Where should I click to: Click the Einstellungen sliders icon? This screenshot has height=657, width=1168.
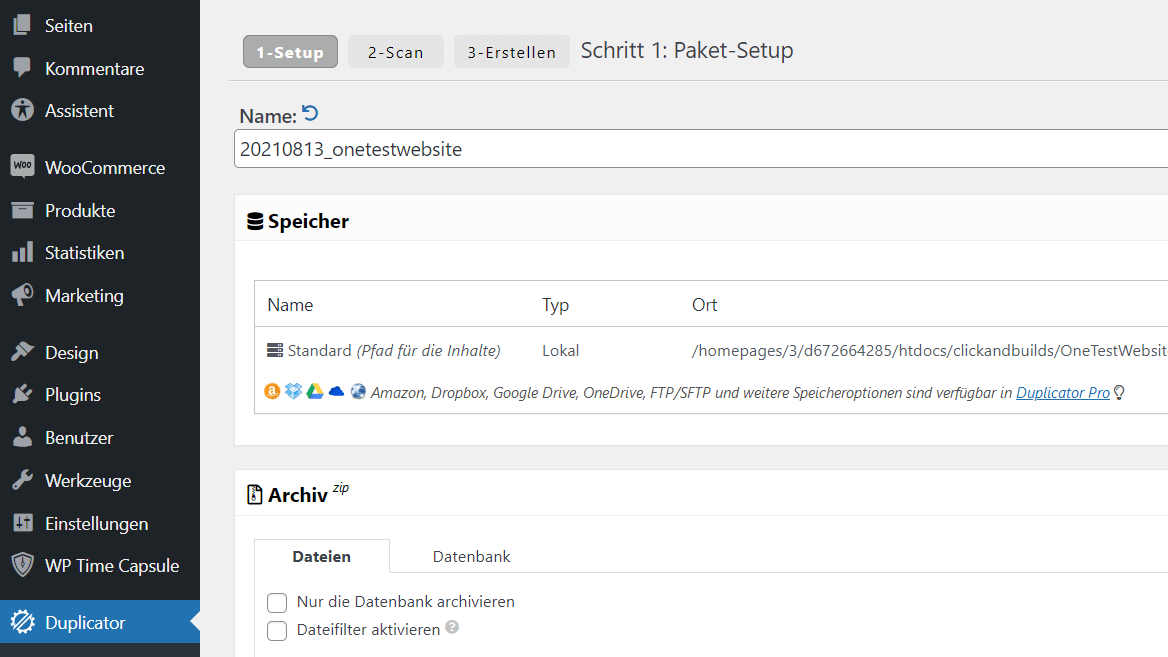22,523
